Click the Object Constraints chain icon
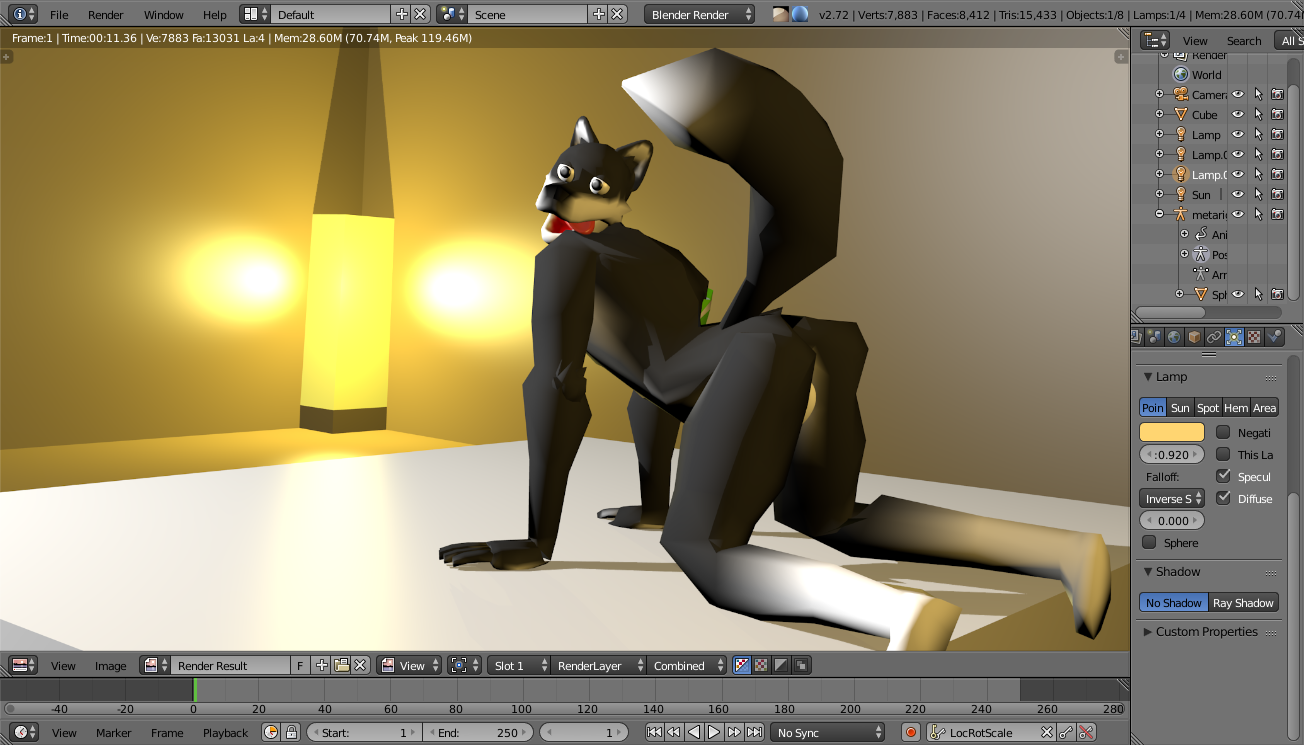1304x745 pixels. [1214, 338]
